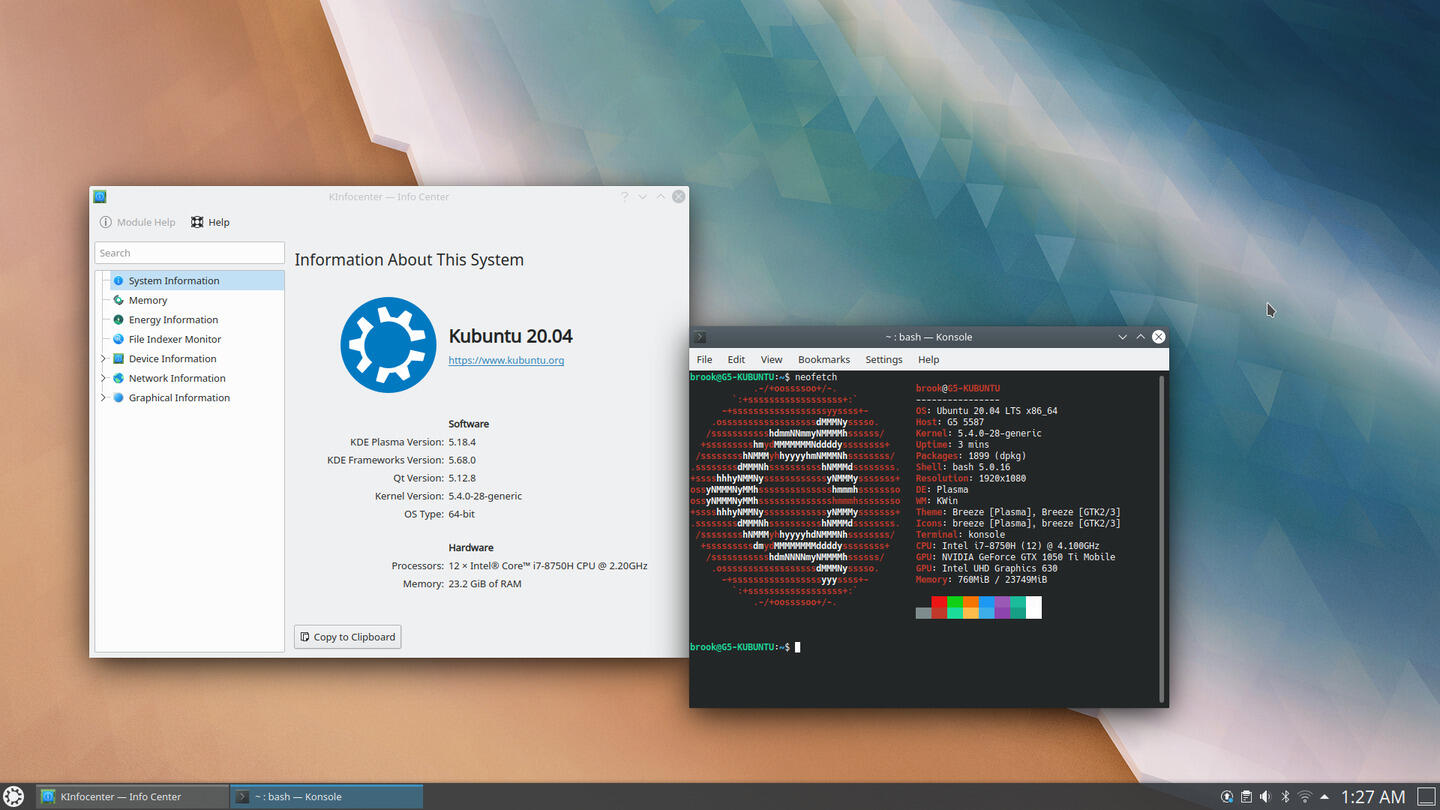
Task: Click Qt Version value 5.12.8
Action: tap(462, 478)
